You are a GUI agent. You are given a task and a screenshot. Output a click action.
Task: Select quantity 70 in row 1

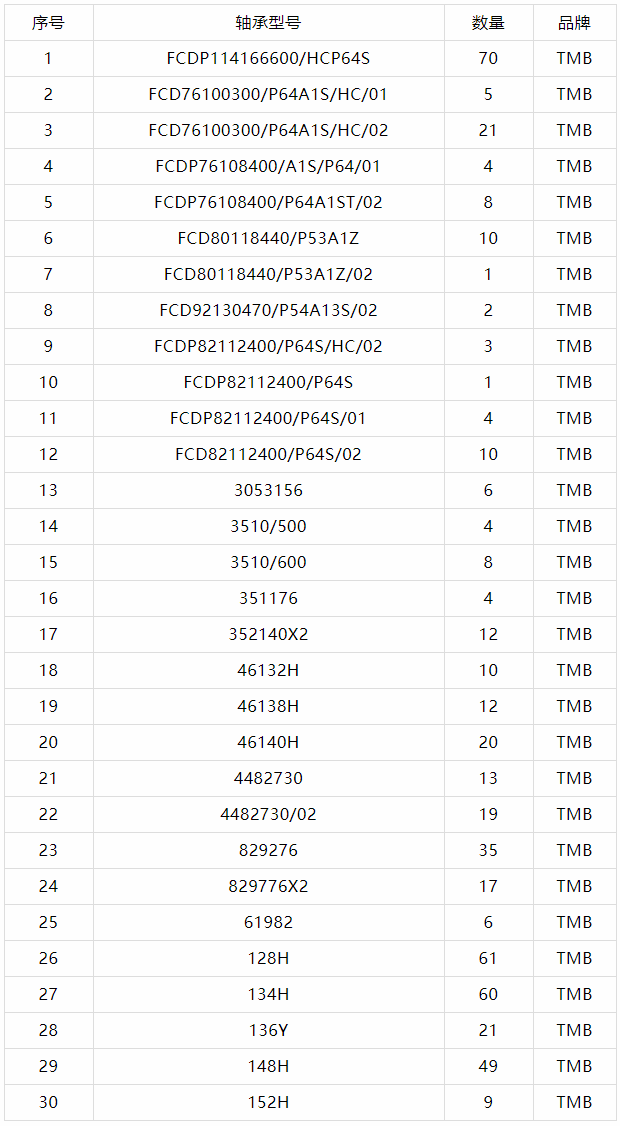[489, 59]
